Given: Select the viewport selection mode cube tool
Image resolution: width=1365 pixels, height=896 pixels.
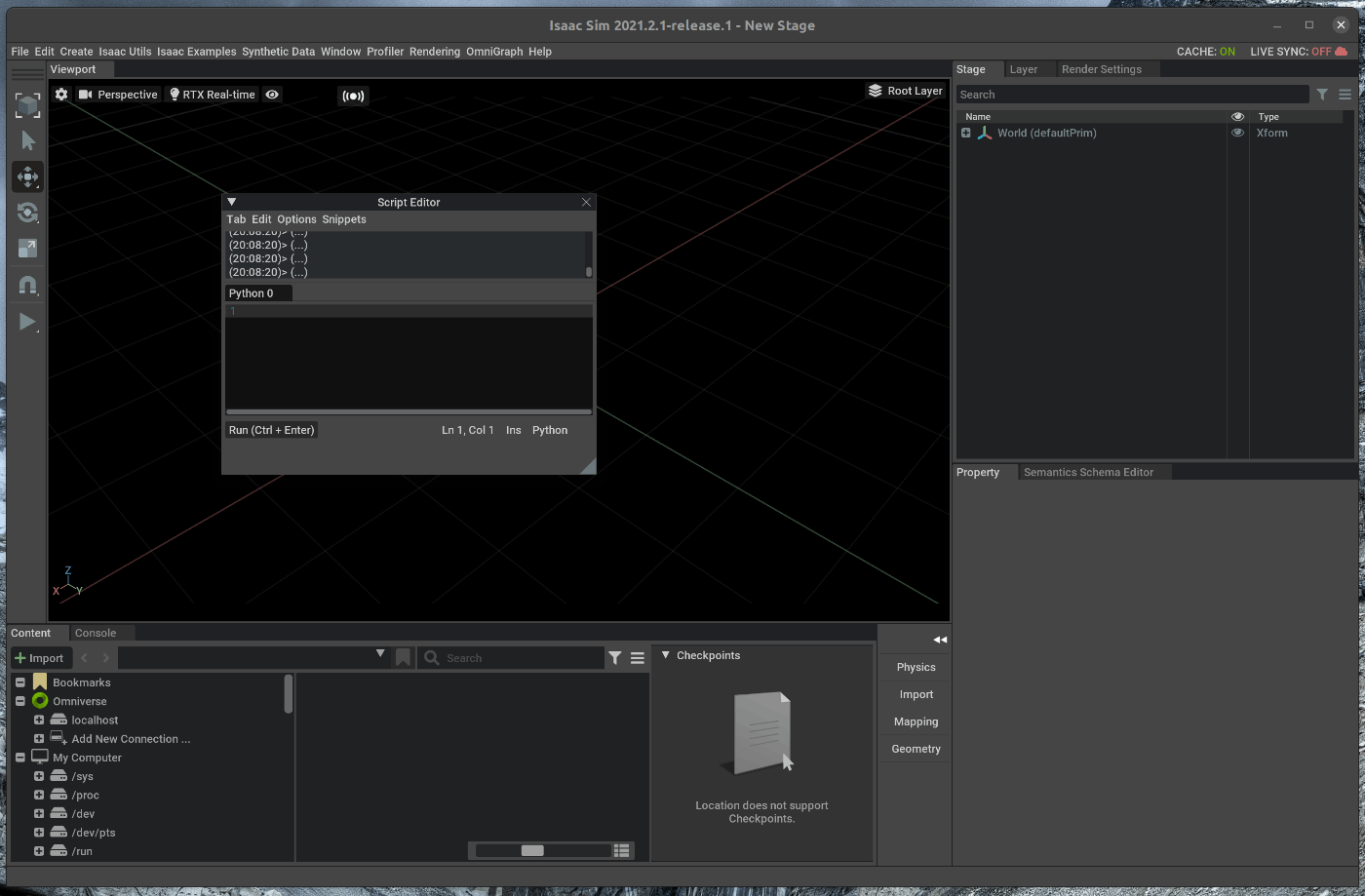Looking at the screenshot, I should click(27, 105).
